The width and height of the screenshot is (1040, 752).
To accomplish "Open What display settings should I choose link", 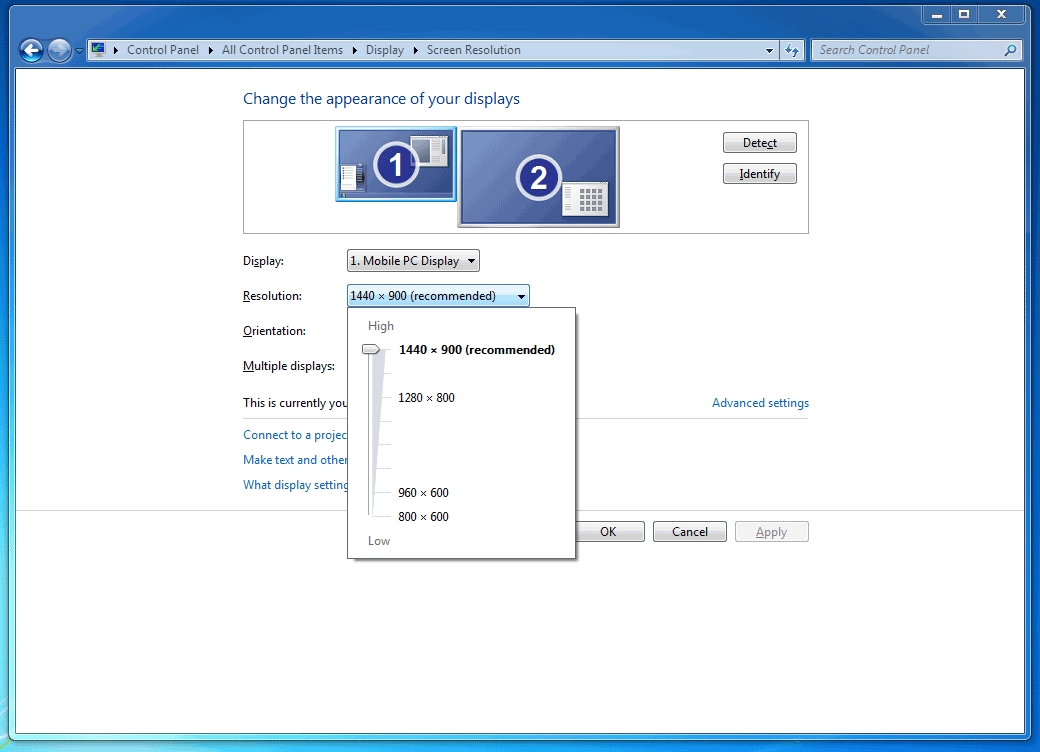I will point(295,485).
